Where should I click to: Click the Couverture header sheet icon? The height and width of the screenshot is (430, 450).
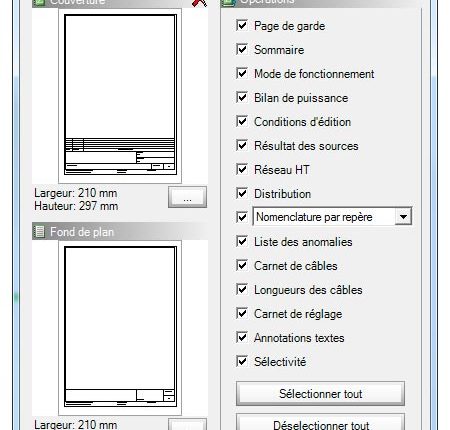[39, 2]
